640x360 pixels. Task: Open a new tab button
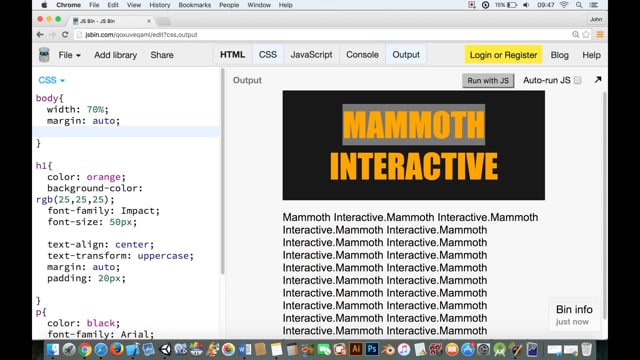point(164,21)
